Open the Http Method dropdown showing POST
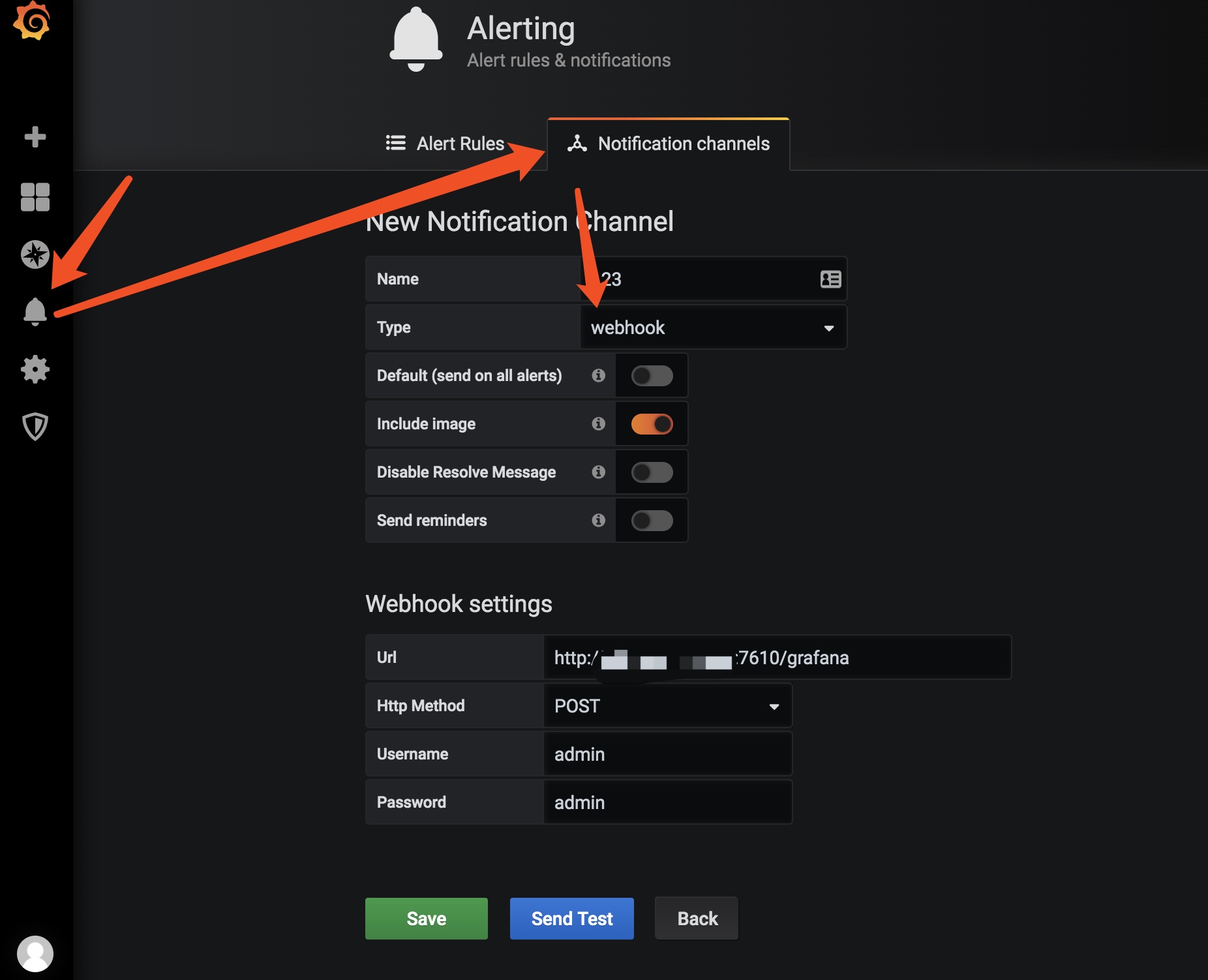This screenshot has width=1208, height=980. [x=668, y=706]
